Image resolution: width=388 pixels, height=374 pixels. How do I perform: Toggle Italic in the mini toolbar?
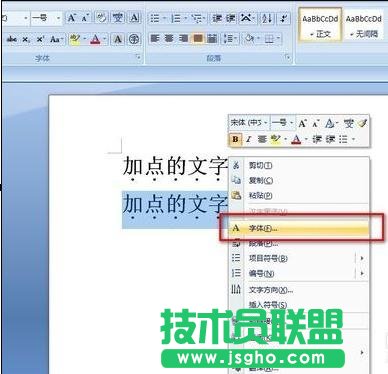pos(248,139)
